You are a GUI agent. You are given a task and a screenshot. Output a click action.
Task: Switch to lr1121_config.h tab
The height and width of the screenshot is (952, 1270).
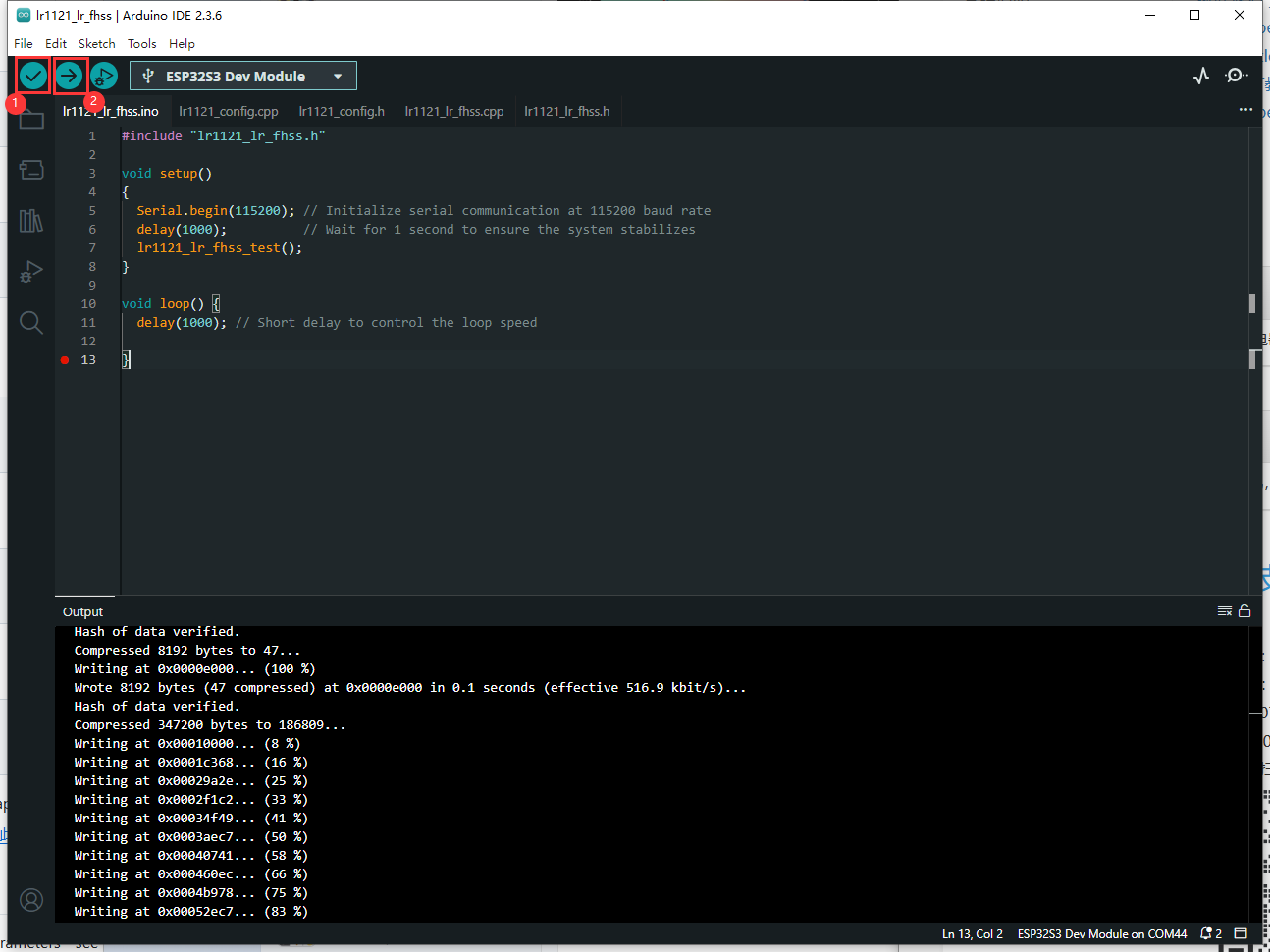[342, 111]
